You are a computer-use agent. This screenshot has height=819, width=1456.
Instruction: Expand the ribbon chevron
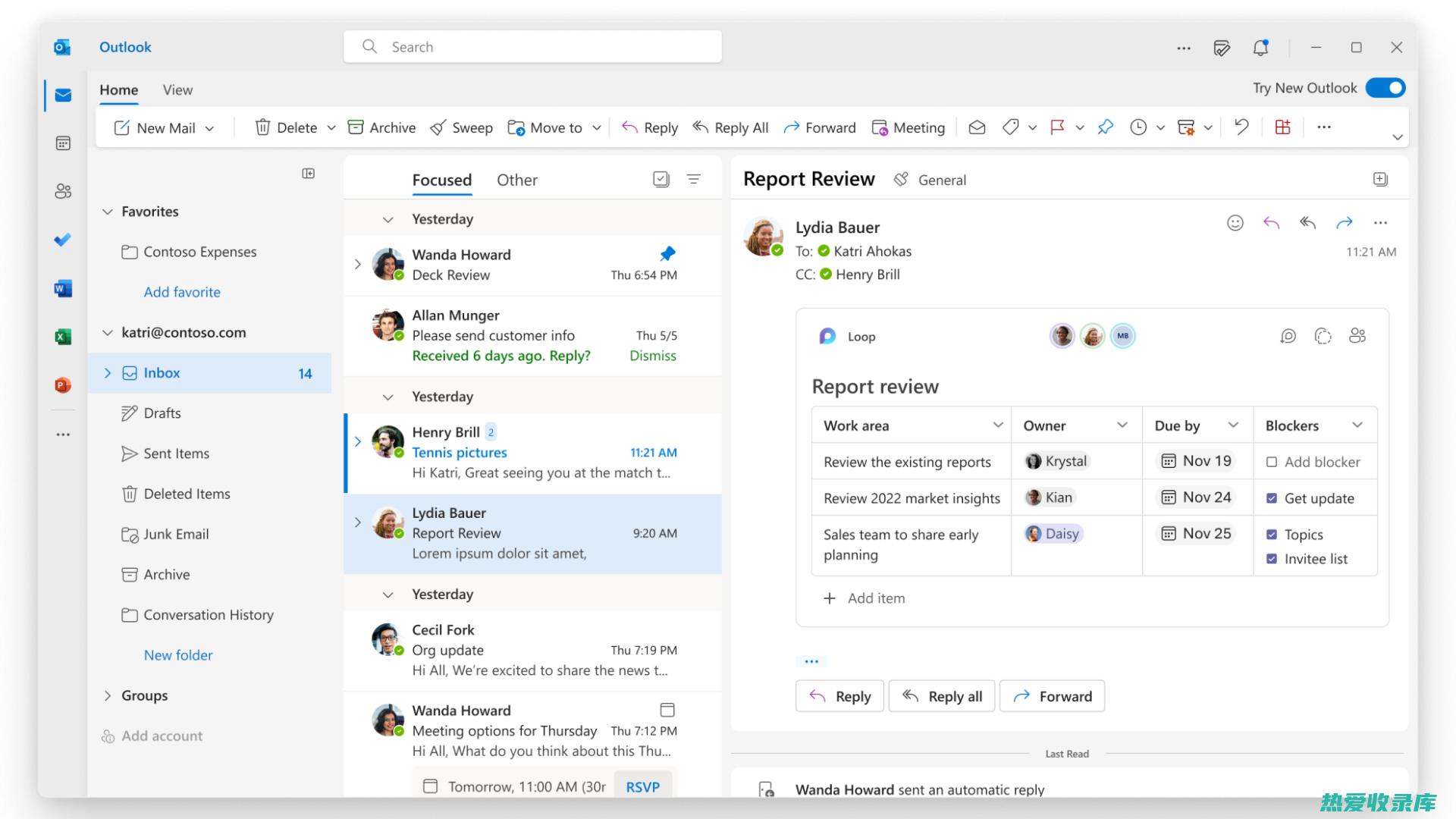tap(1397, 137)
